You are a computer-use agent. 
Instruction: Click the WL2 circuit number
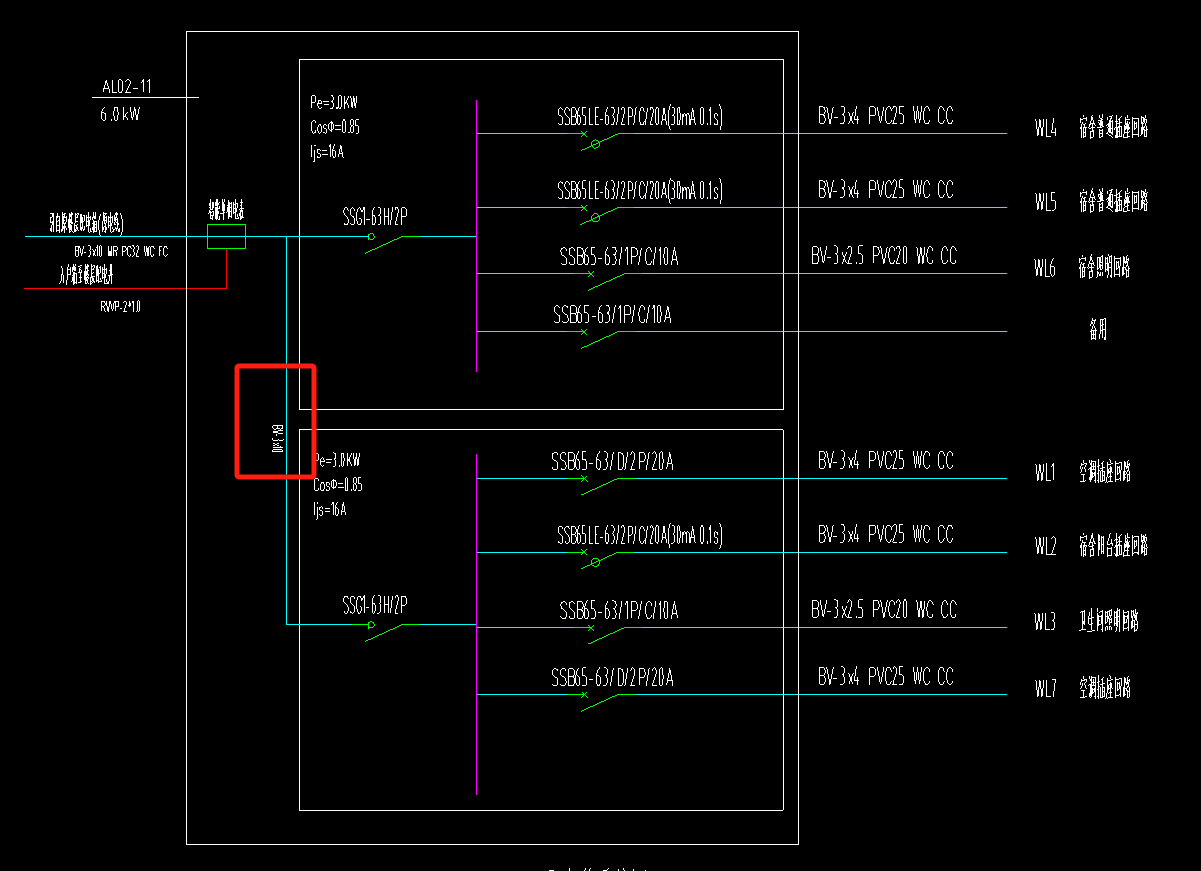[x=1045, y=547]
